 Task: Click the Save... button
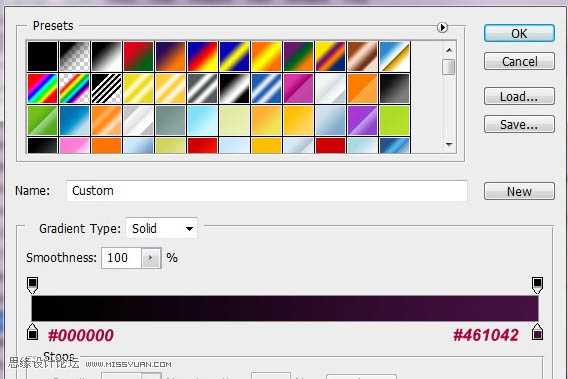click(x=519, y=124)
